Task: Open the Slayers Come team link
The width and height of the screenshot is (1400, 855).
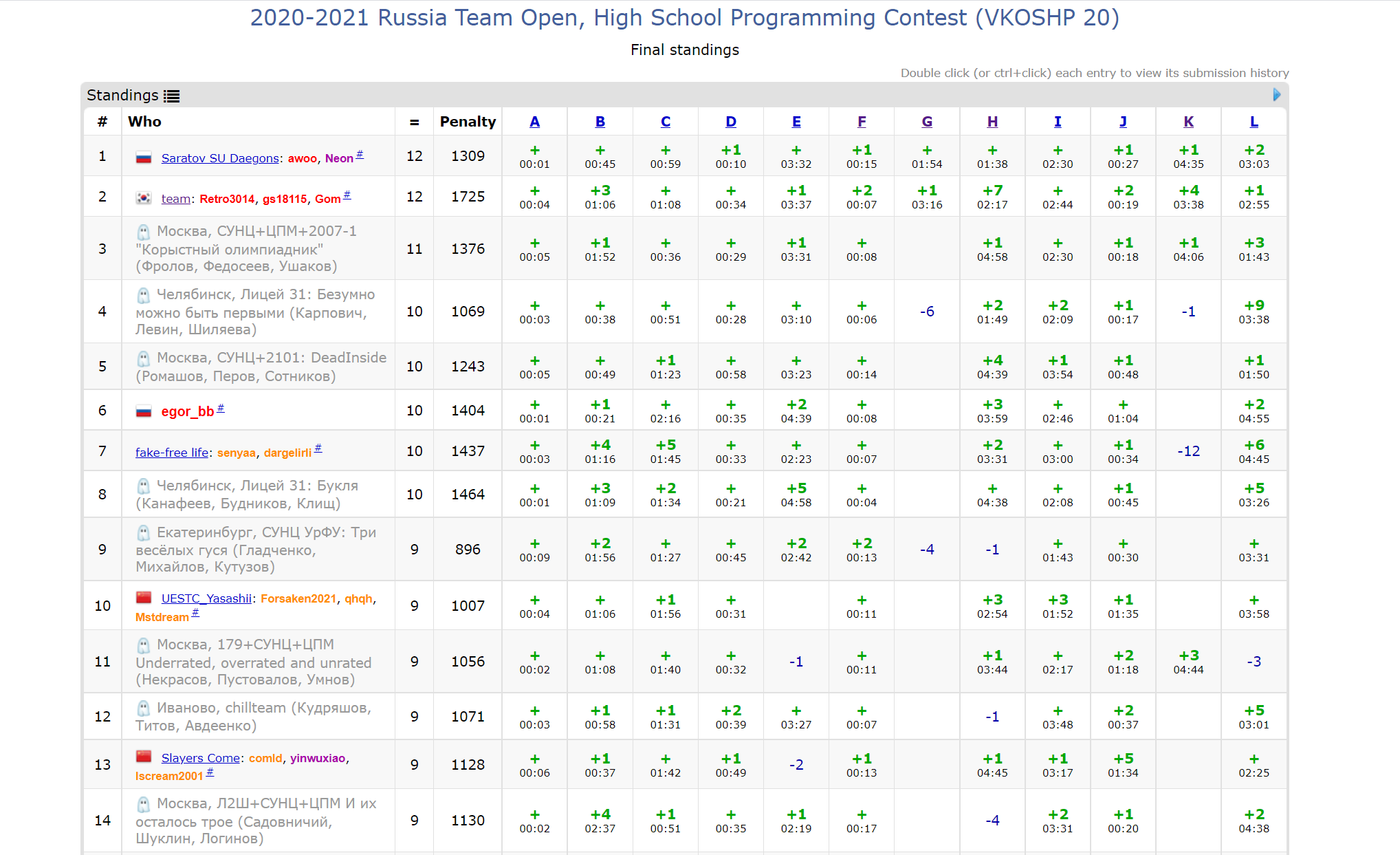Action: tap(201, 758)
